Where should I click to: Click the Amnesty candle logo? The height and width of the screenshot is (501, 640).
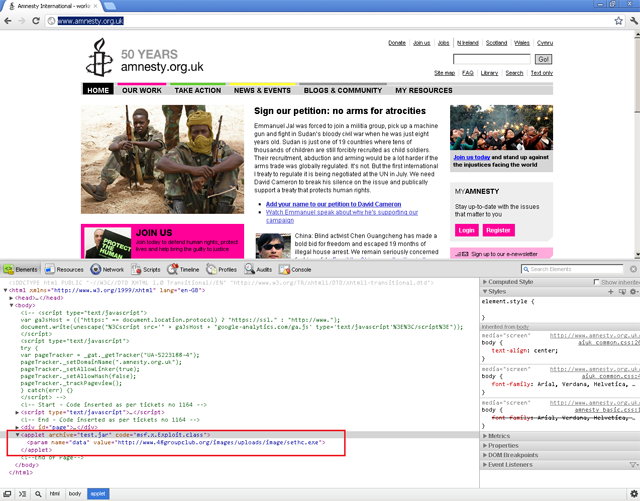[99, 57]
